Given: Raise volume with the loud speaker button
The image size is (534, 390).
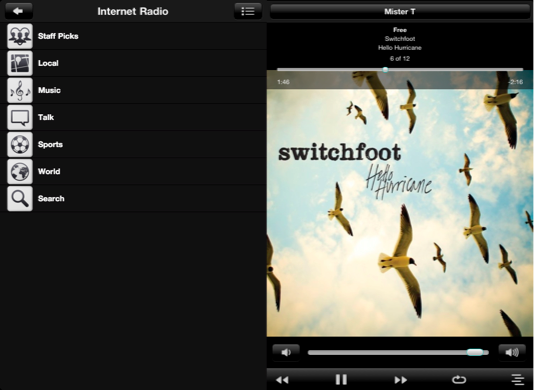Looking at the screenshot, I should (x=512, y=352).
